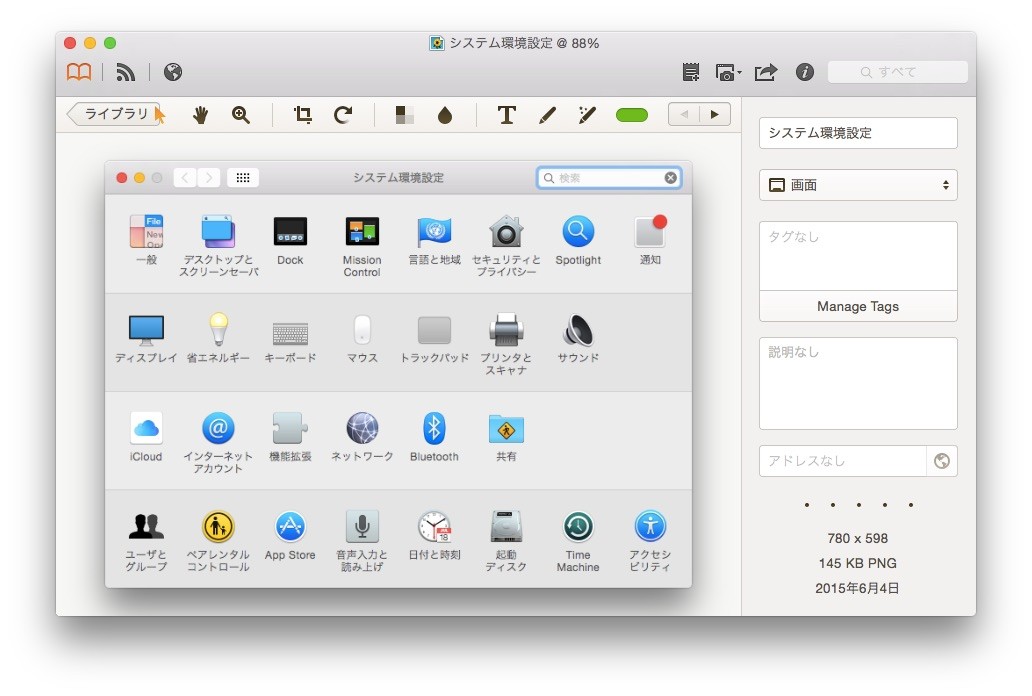1032x696 pixels.
Task: Click the show all grid button
Action: (243, 178)
